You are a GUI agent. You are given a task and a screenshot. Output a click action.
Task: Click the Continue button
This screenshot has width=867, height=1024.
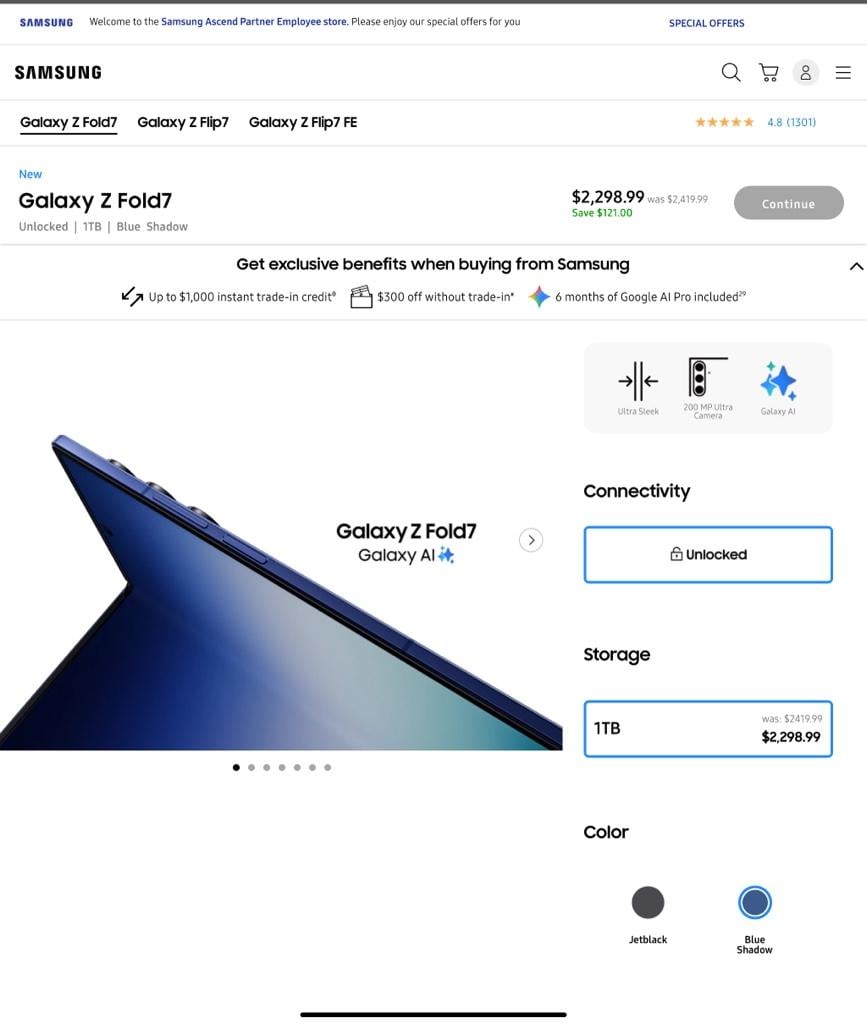coord(789,203)
